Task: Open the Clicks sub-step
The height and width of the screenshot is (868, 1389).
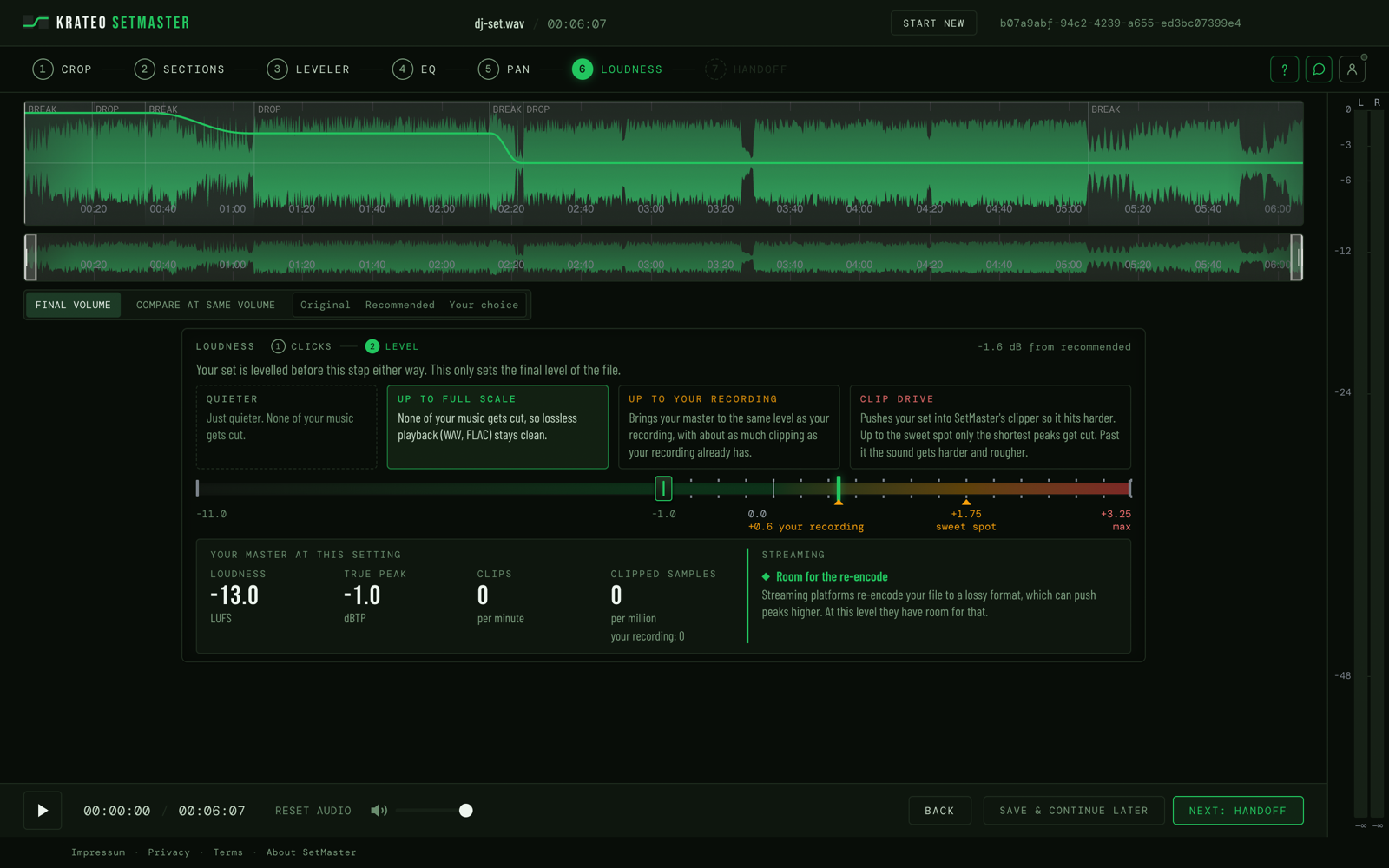Action: [x=301, y=346]
